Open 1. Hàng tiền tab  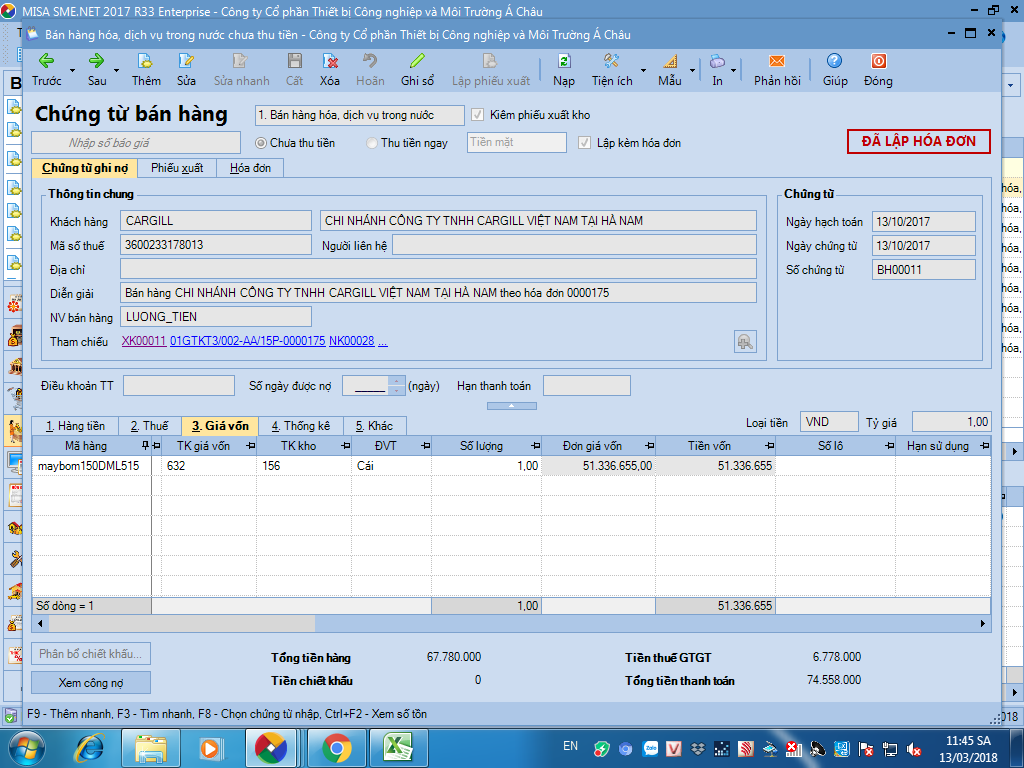[75, 426]
